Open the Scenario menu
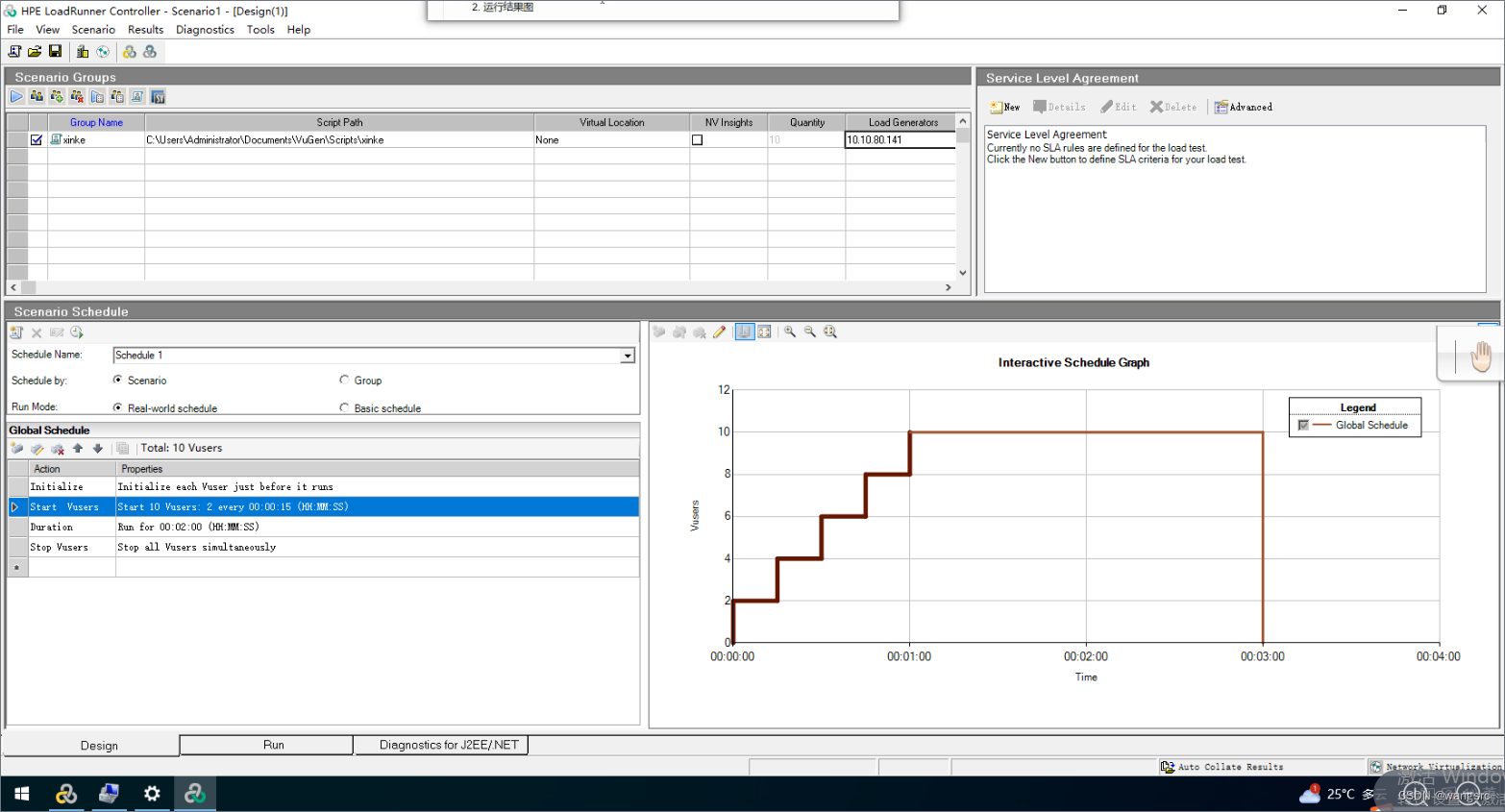 pos(93,30)
